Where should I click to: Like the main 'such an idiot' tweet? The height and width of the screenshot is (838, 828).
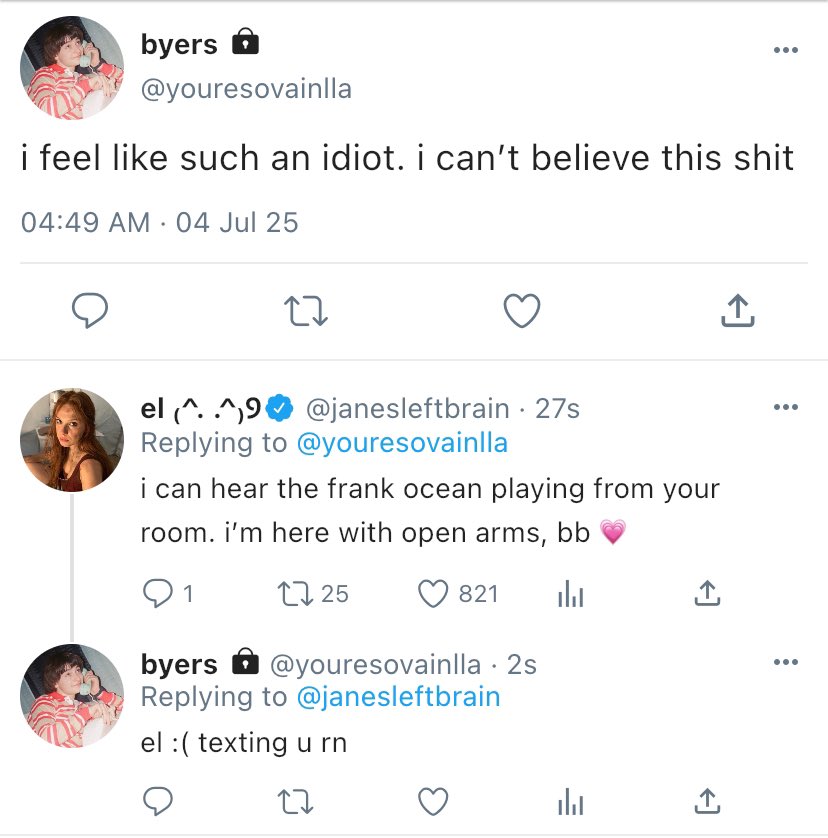coord(521,312)
